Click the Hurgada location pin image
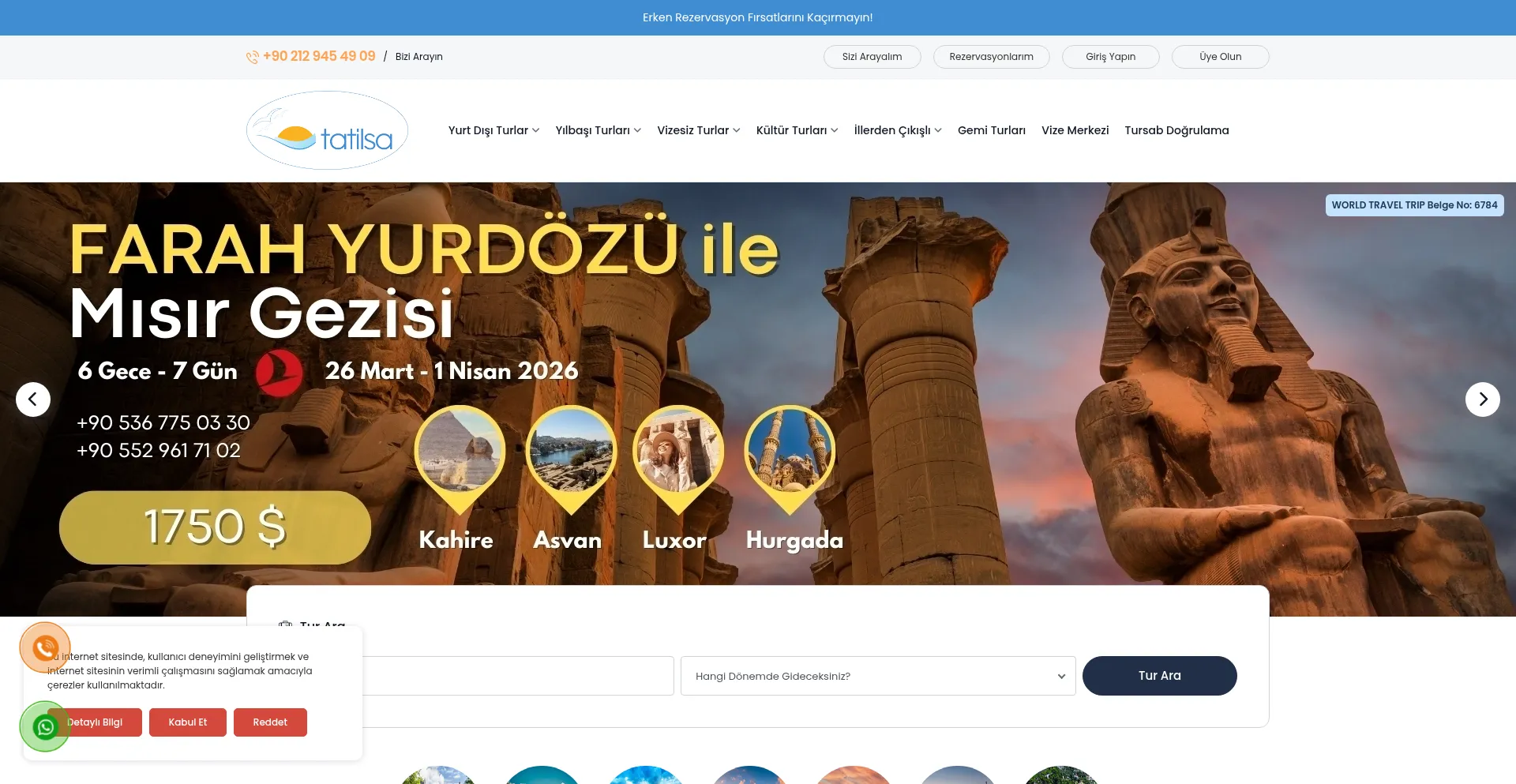 (x=790, y=452)
